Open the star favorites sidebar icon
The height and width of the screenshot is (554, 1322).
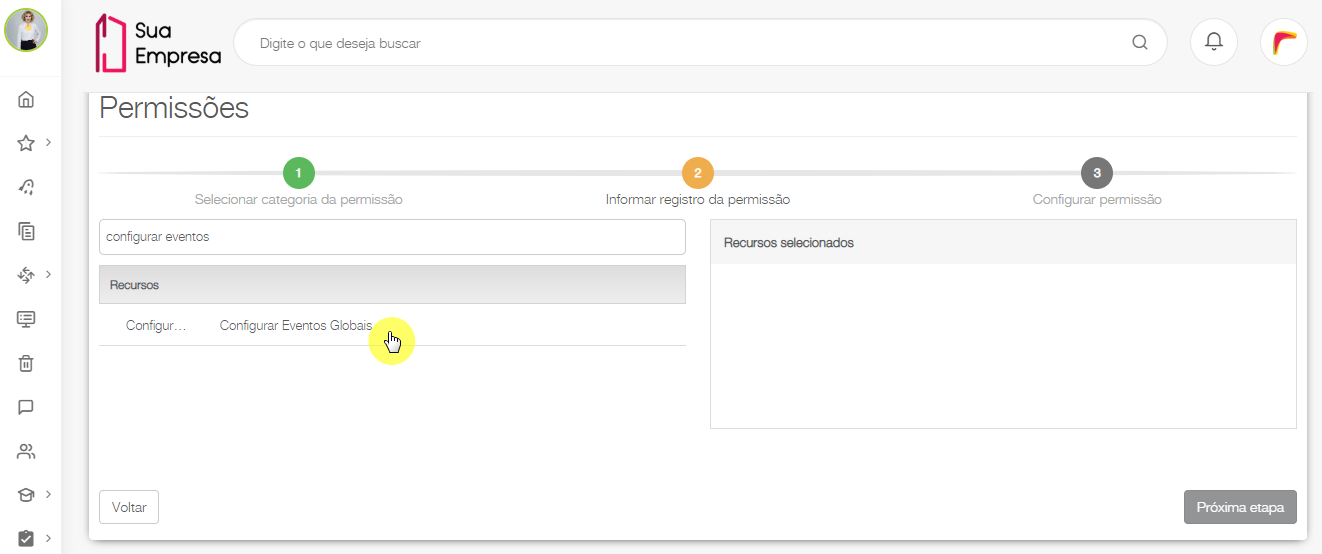(x=26, y=143)
